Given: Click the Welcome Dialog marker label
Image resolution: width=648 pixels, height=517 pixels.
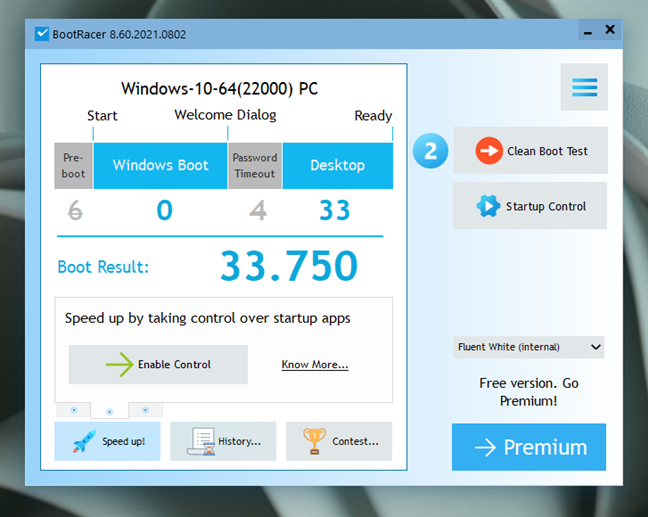Looking at the screenshot, I should coord(225,115).
